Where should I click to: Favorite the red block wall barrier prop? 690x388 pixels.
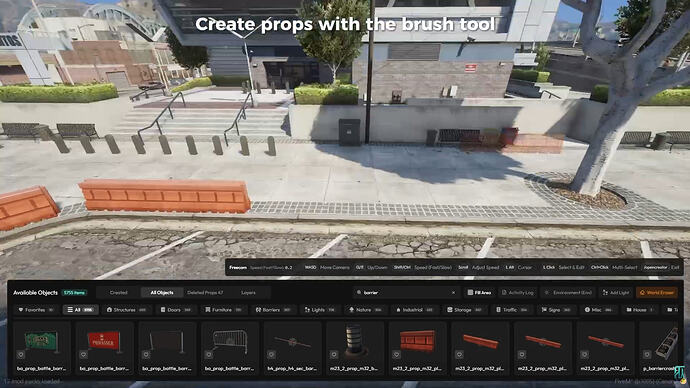pos(396,355)
